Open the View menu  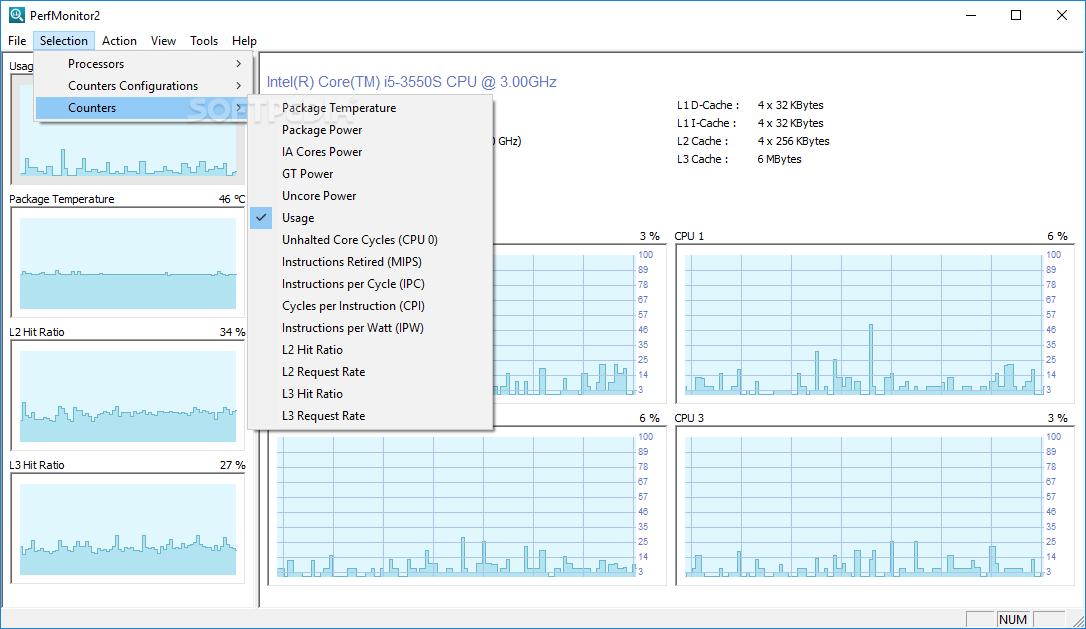point(163,41)
